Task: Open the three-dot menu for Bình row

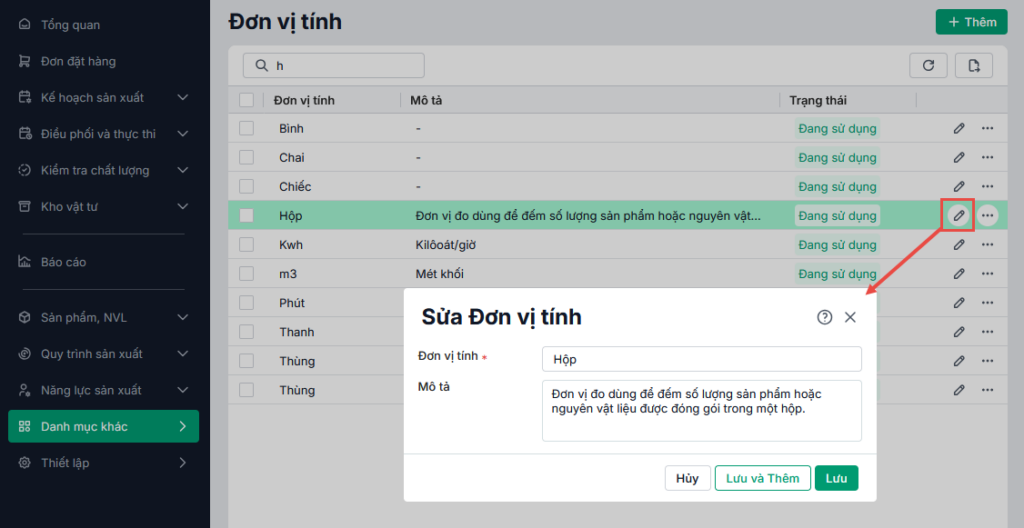Action: (987, 128)
